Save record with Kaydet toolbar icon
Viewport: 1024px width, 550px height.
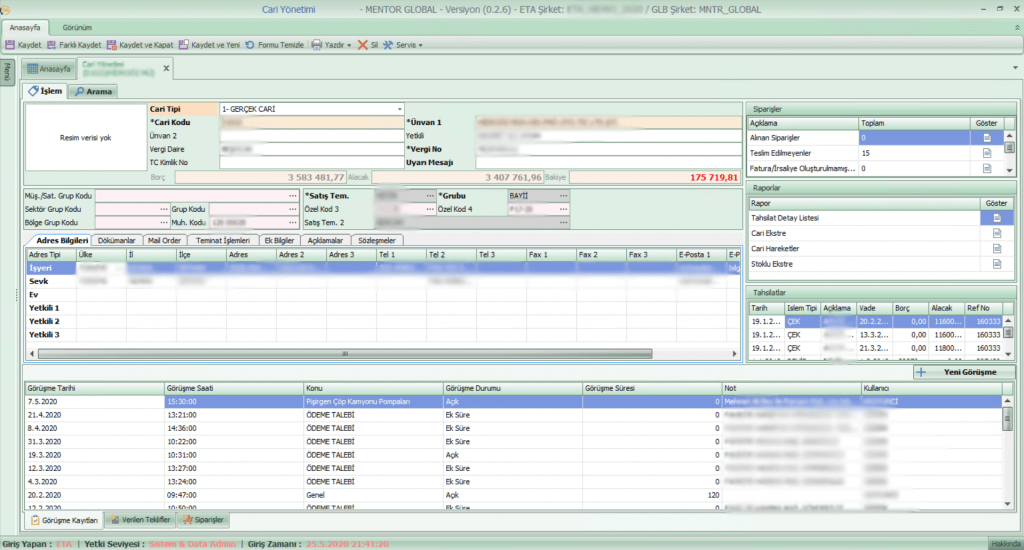(10, 45)
